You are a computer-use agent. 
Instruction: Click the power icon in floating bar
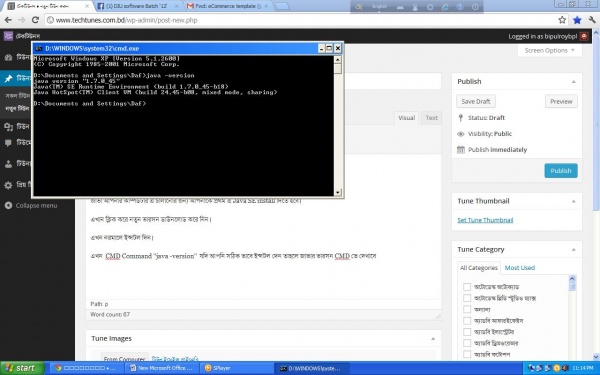point(475,7)
